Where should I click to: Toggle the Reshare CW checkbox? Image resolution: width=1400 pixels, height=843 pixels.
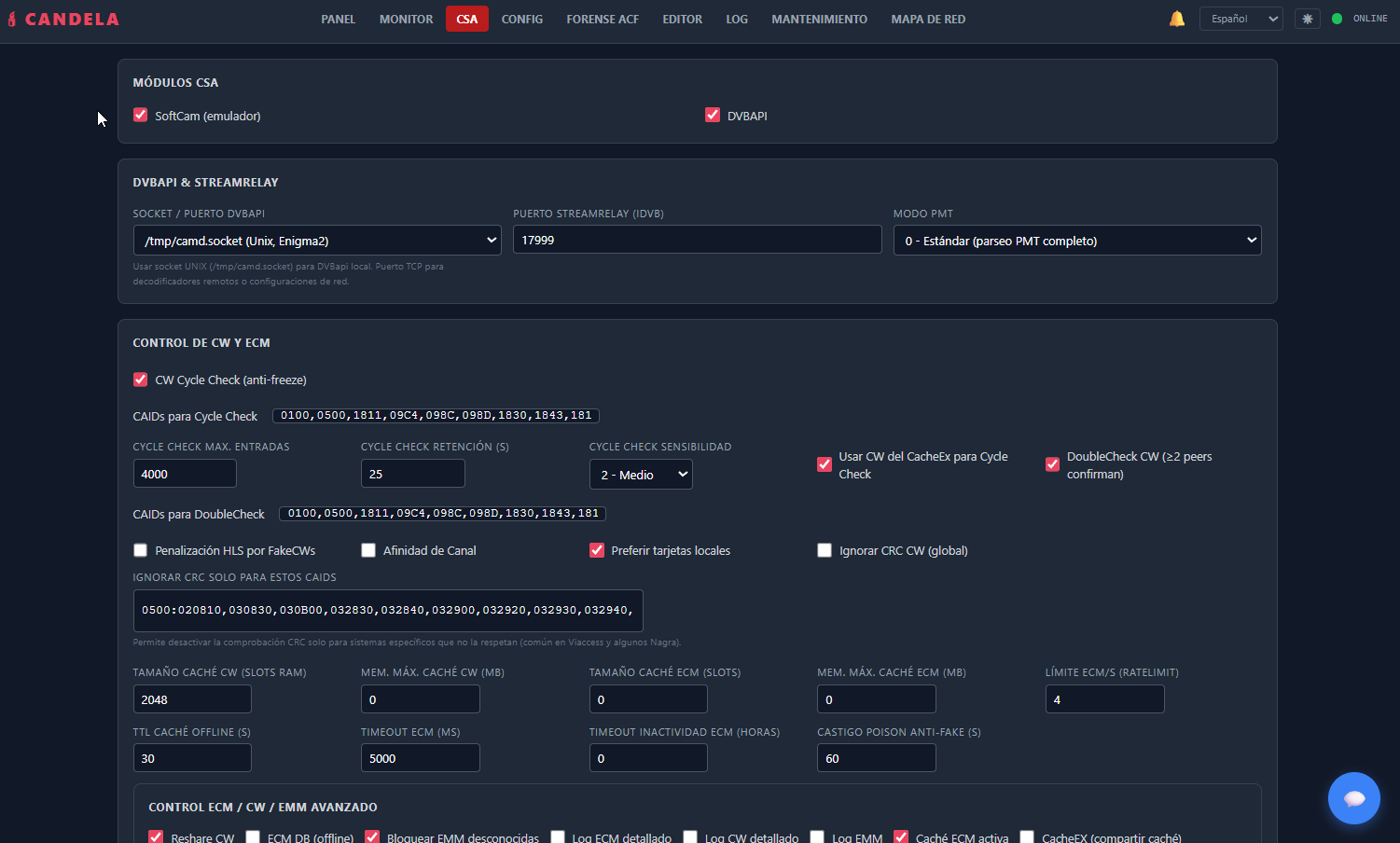pyautogui.click(x=157, y=837)
